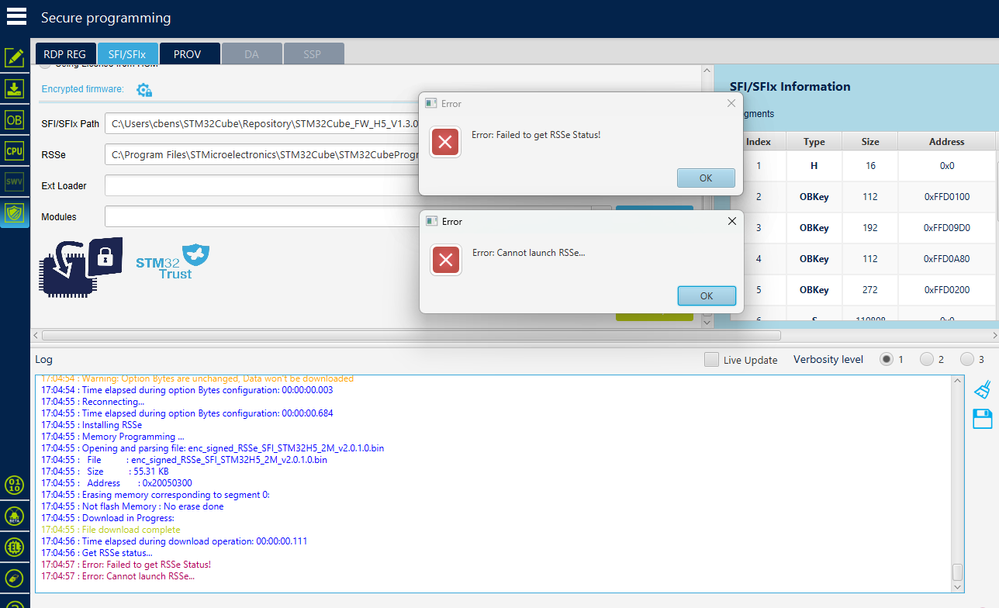This screenshot has width=999, height=608.
Task: Open the EL external loader sidebar icon
Action: pyautogui.click(x=14, y=547)
